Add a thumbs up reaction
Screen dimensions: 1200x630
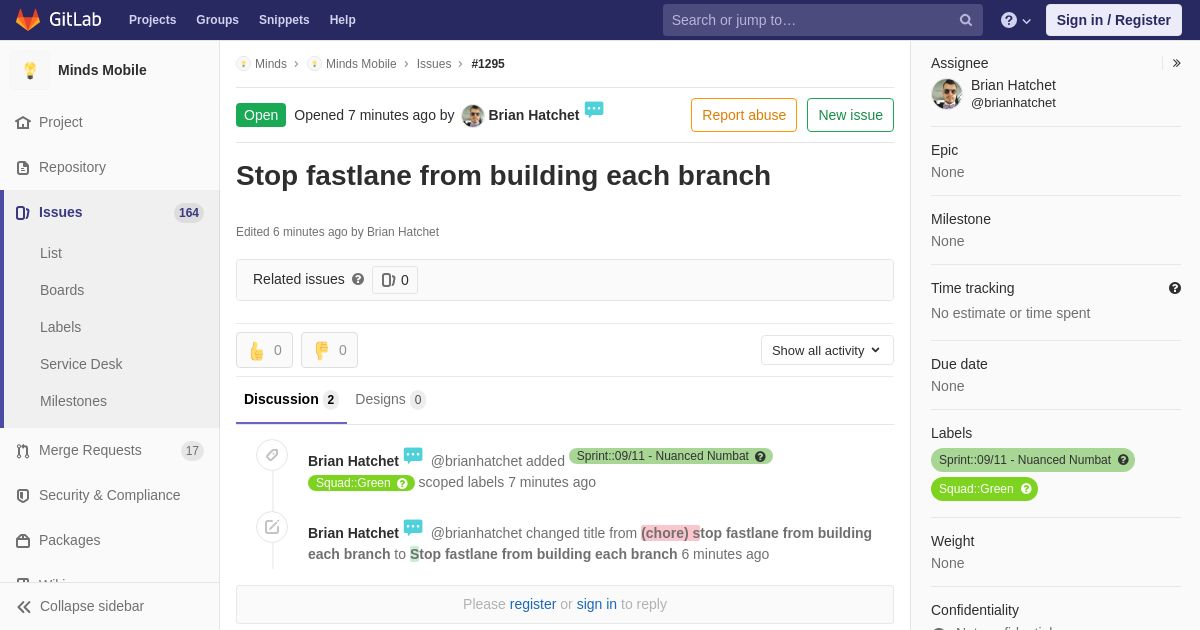tap(265, 350)
